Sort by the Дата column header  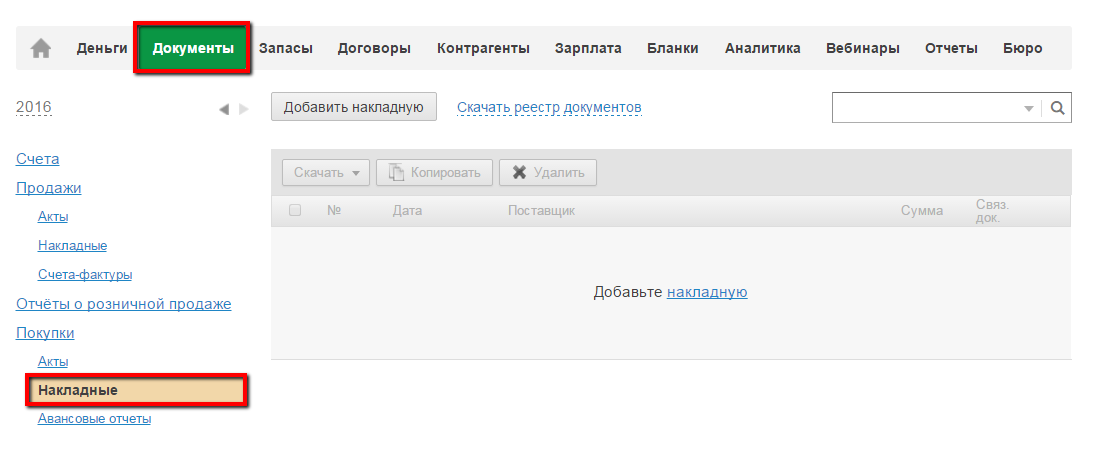pos(407,211)
